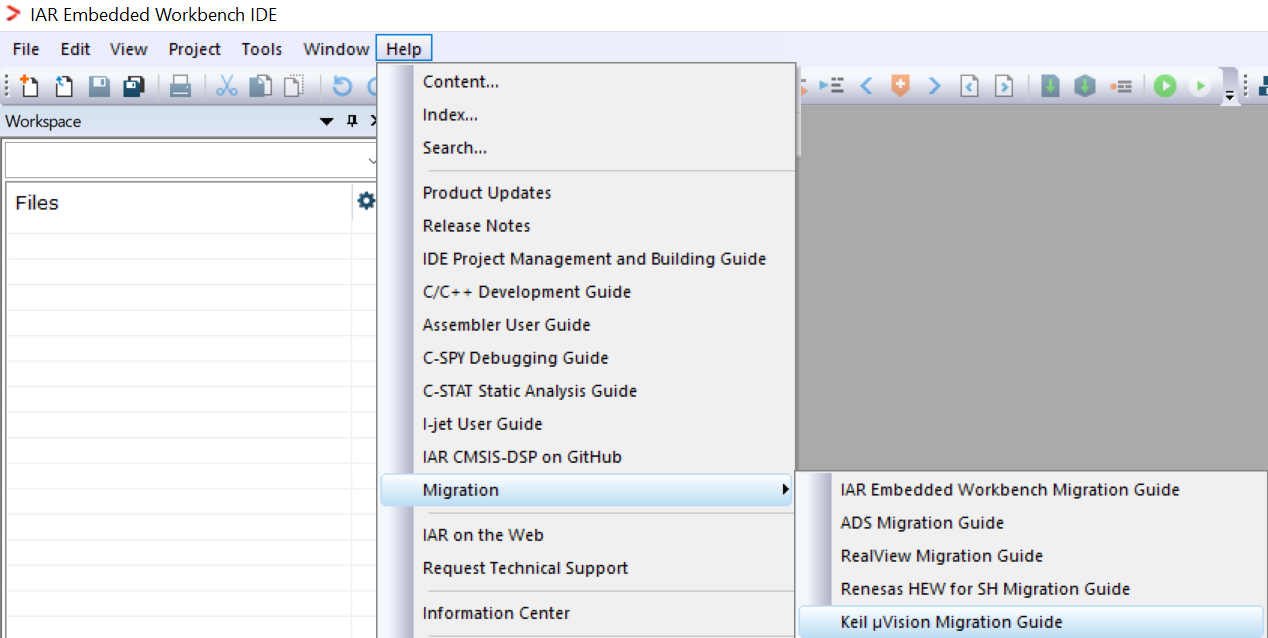
Task: Open the Release Notes help entry
Action: (x=476, y=226)
